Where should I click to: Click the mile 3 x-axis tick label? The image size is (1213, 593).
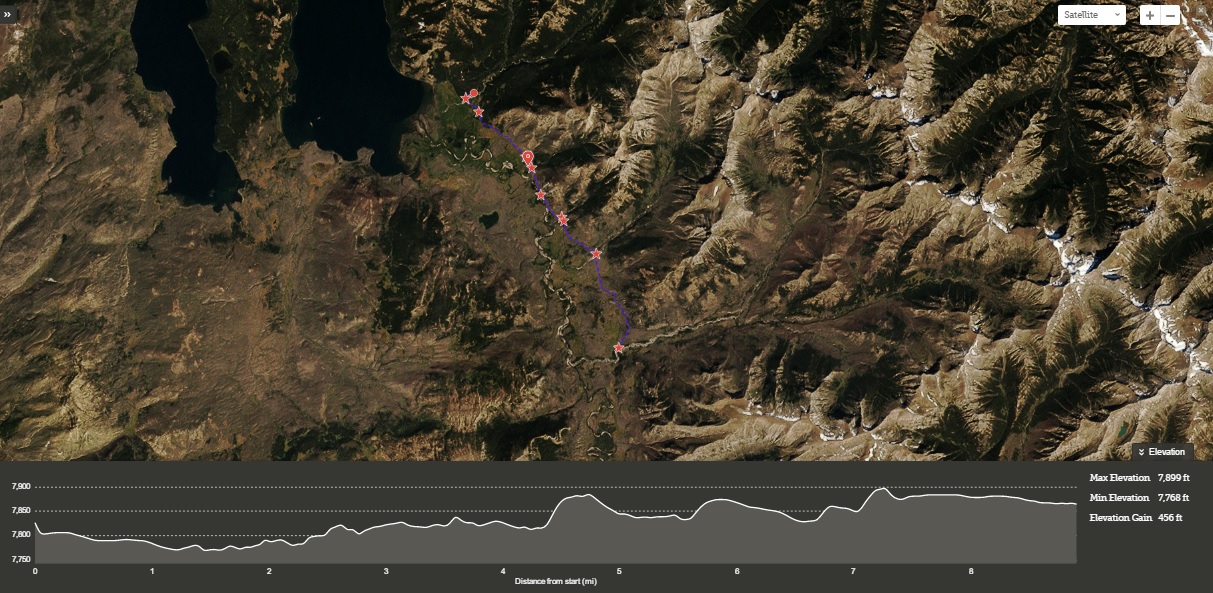(386, 571)
